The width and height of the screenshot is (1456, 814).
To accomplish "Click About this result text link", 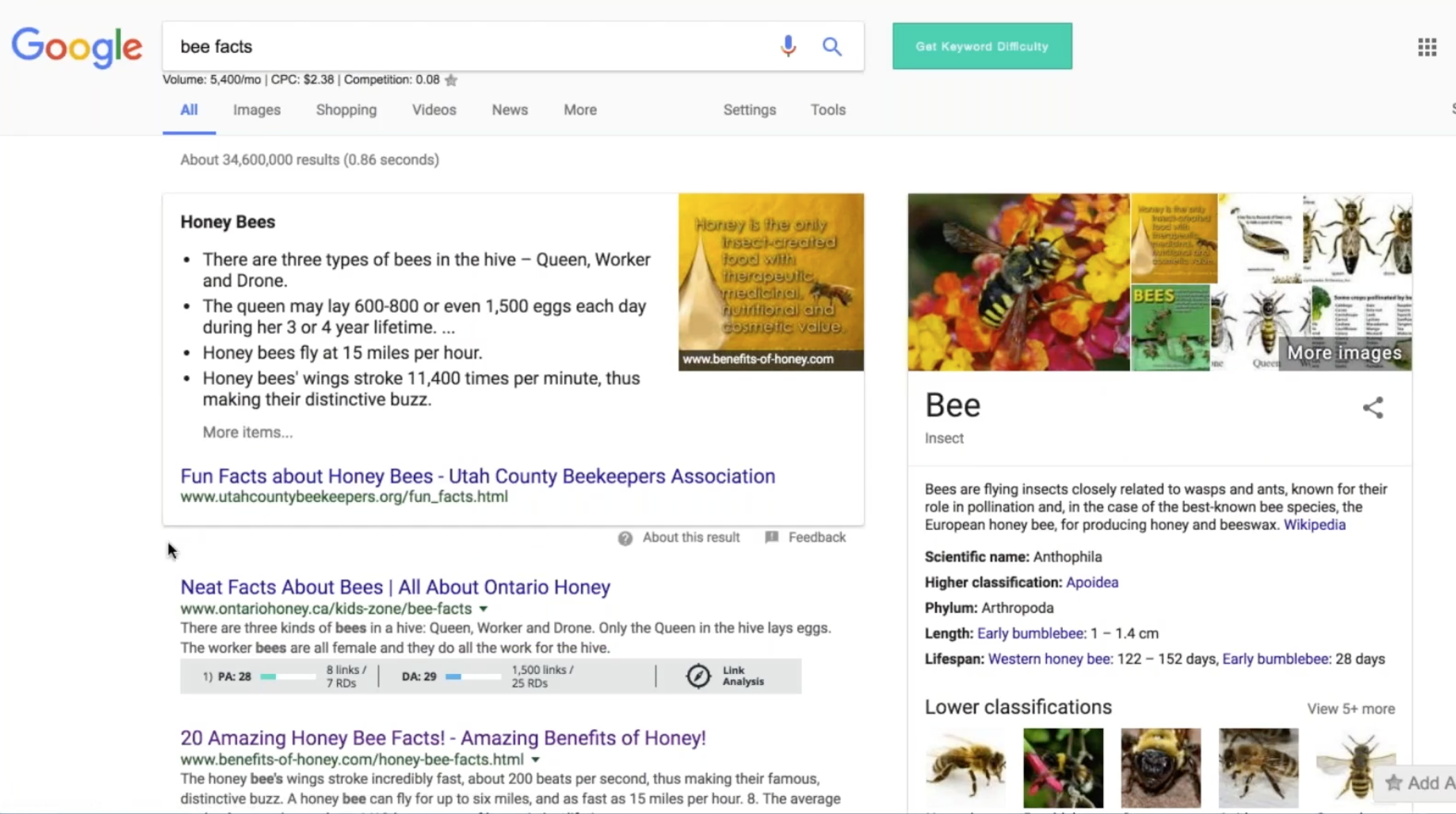I will click(x=691, y=537).
